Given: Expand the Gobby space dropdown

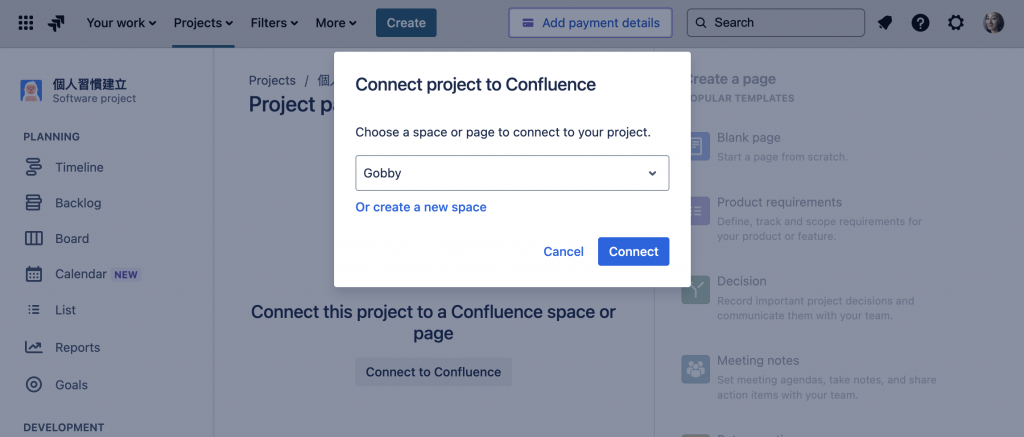Looking at the screenshot, I should pos(512,173).
